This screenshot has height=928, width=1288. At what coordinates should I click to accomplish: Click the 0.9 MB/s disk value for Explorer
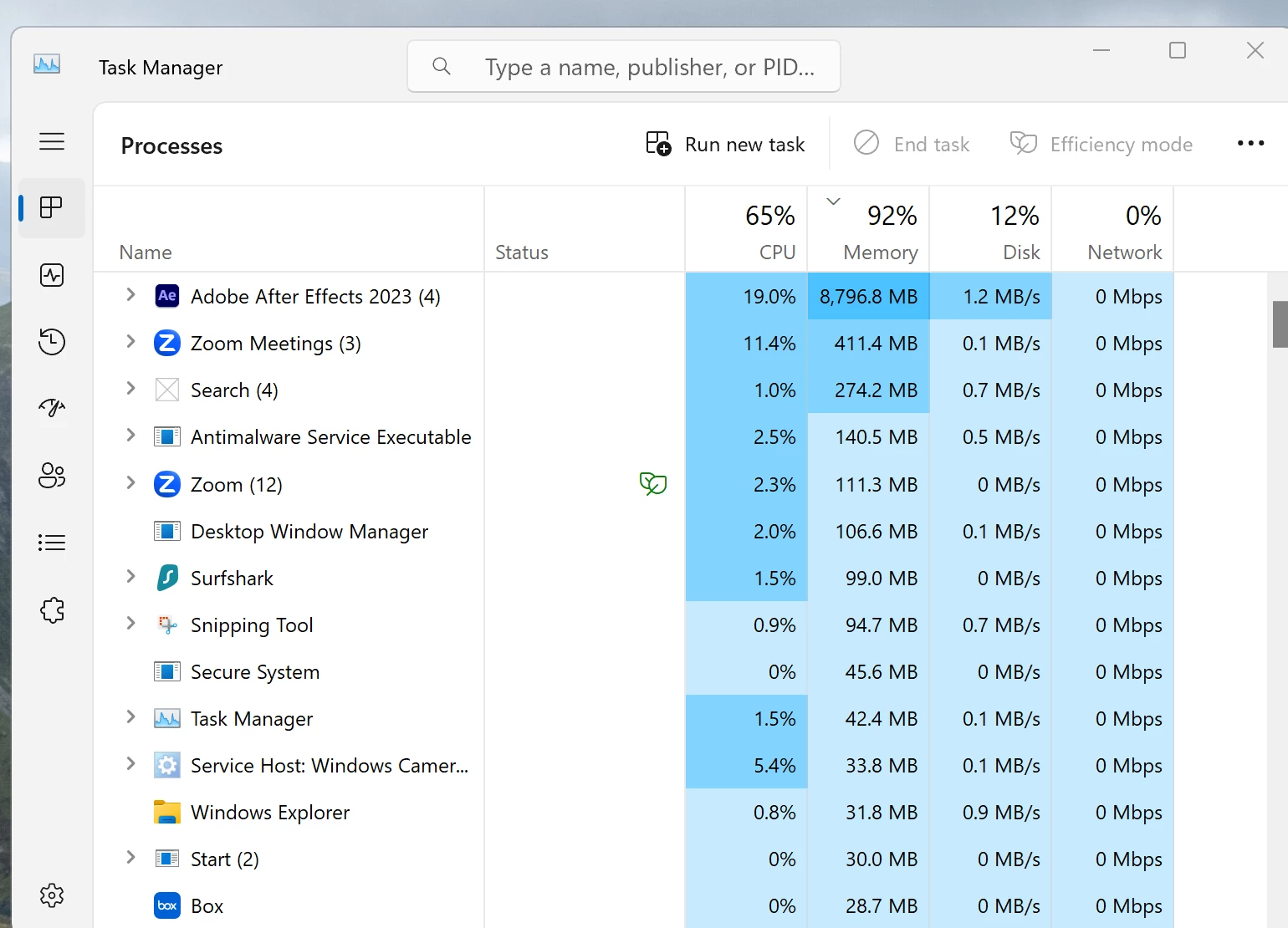tap(1001, 813)
